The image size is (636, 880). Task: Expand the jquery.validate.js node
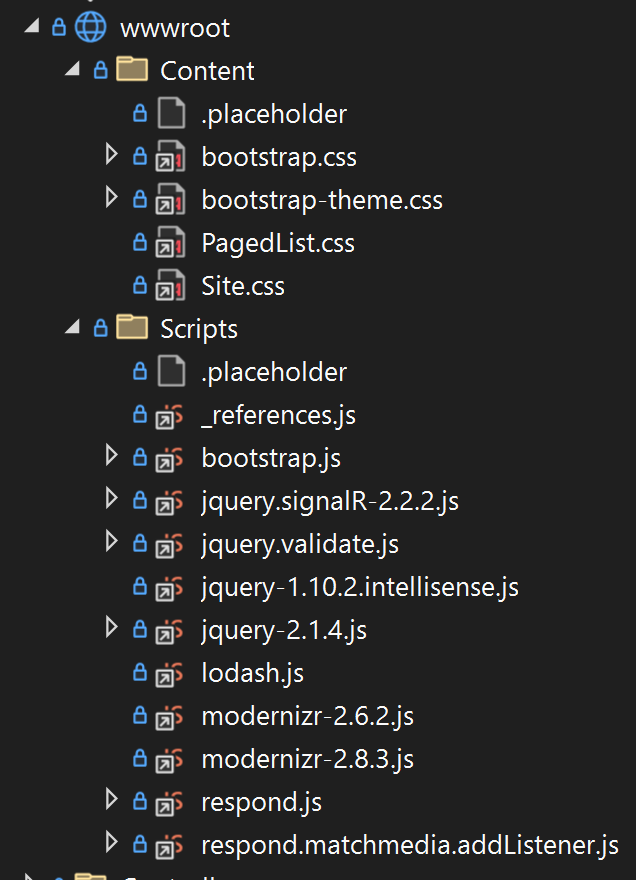tap(112, 542)
